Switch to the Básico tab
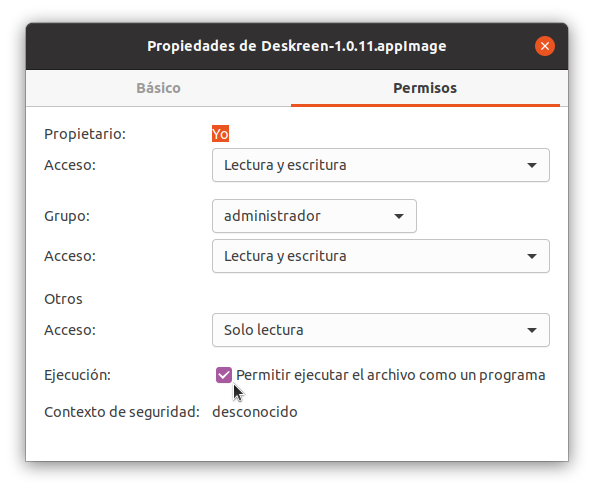594x490 pixels. coord(158,88)
